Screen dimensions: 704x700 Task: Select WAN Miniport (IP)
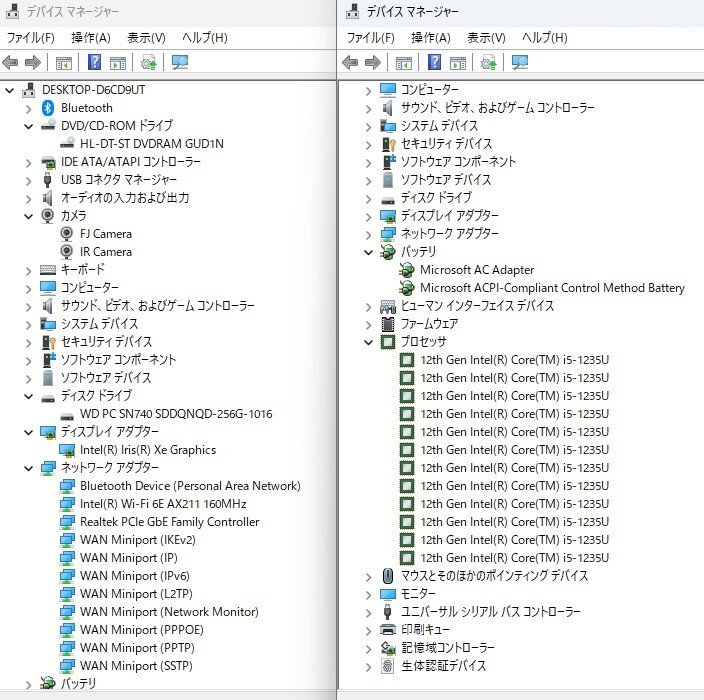pyautogui.click(x=128, y=558)
